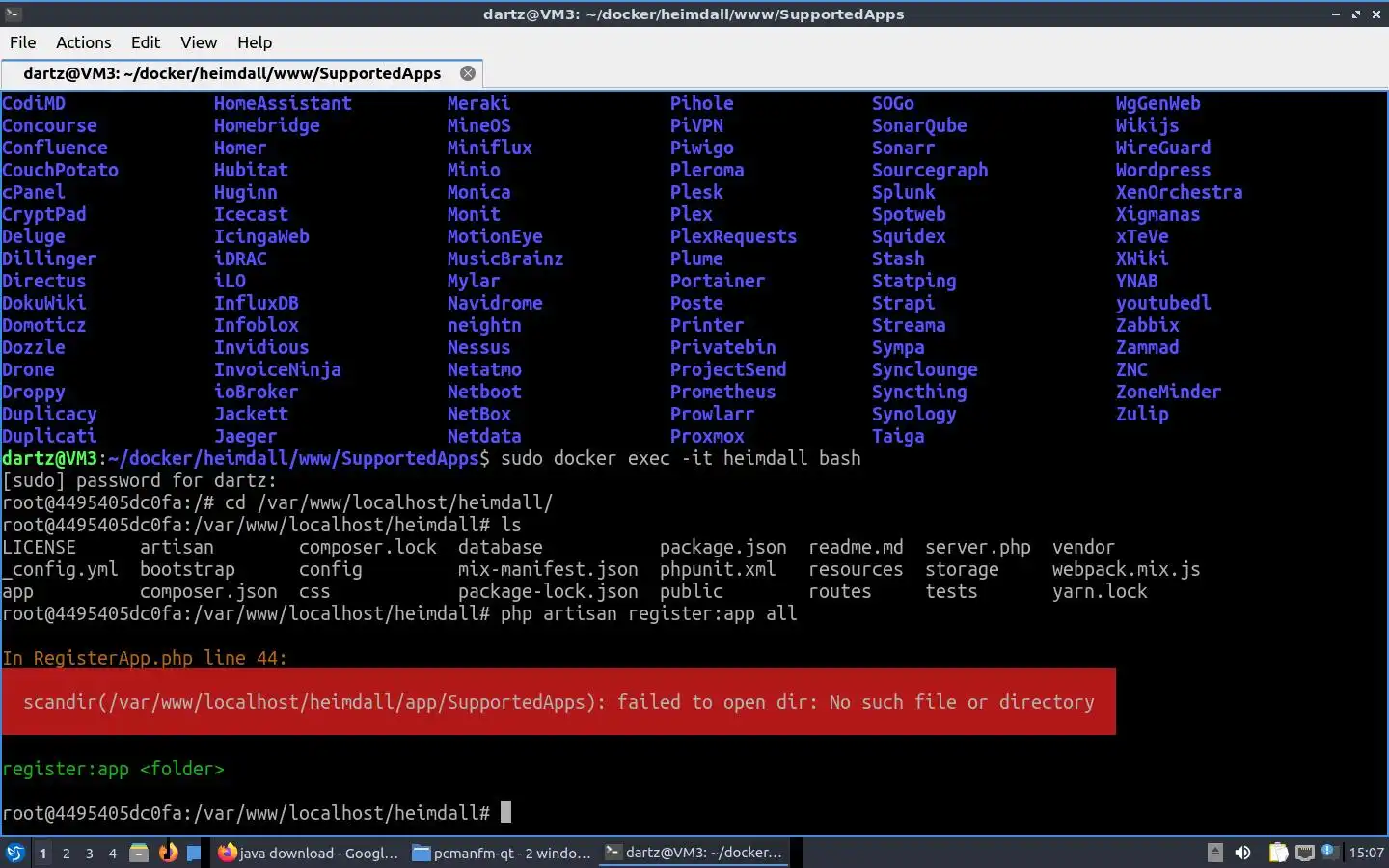Click the 'HomeAssistant' directory name

283,103
